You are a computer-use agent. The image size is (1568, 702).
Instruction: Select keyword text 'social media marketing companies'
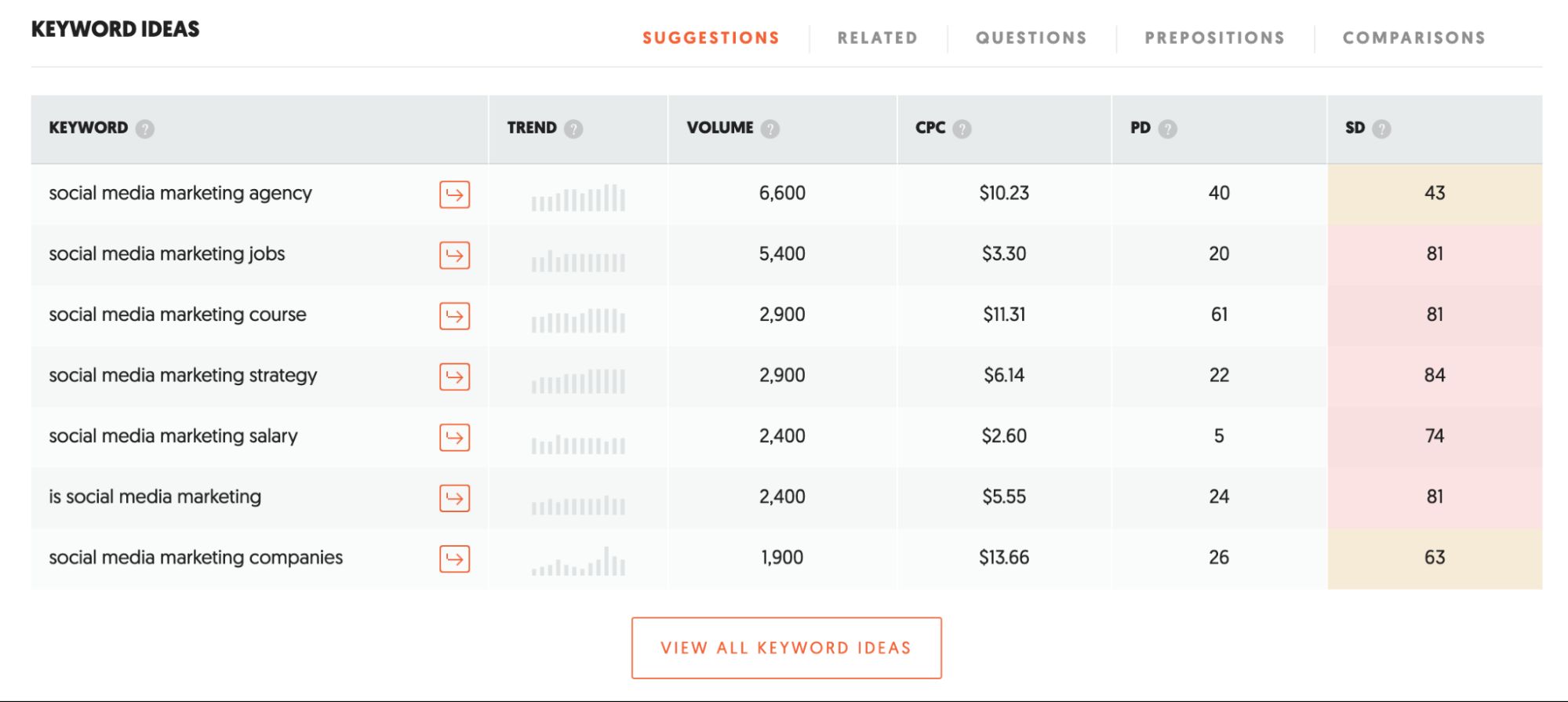pyautogui.click(x=196, y=558)
